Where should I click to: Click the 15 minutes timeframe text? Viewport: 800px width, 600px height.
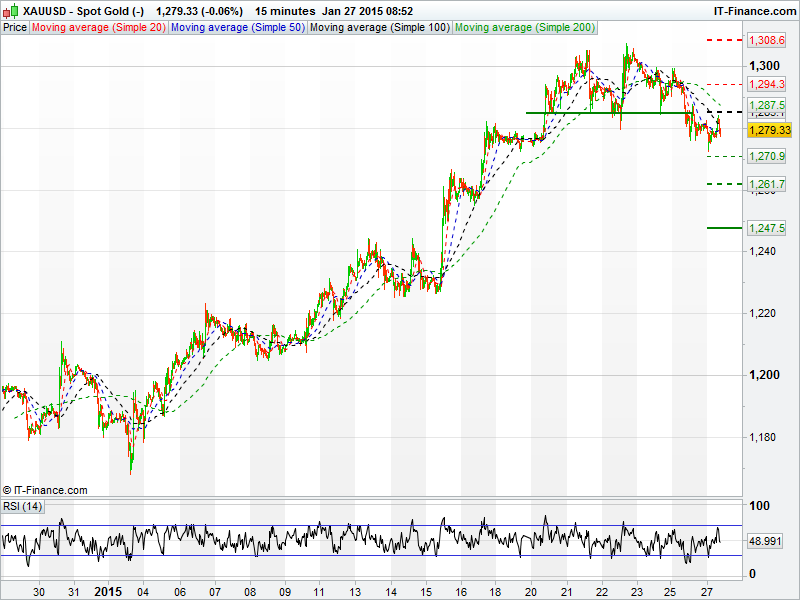point(284,11)
